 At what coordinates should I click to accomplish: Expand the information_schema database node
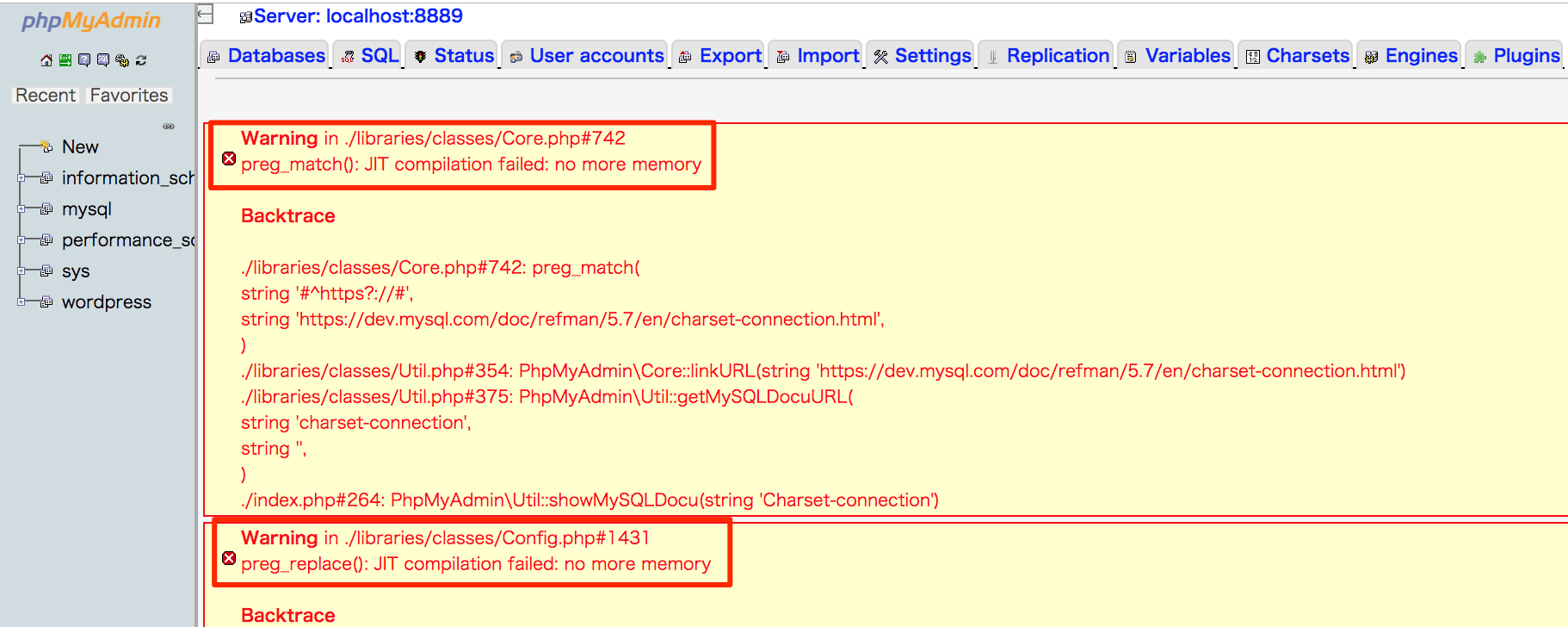(x=22, y=178)
